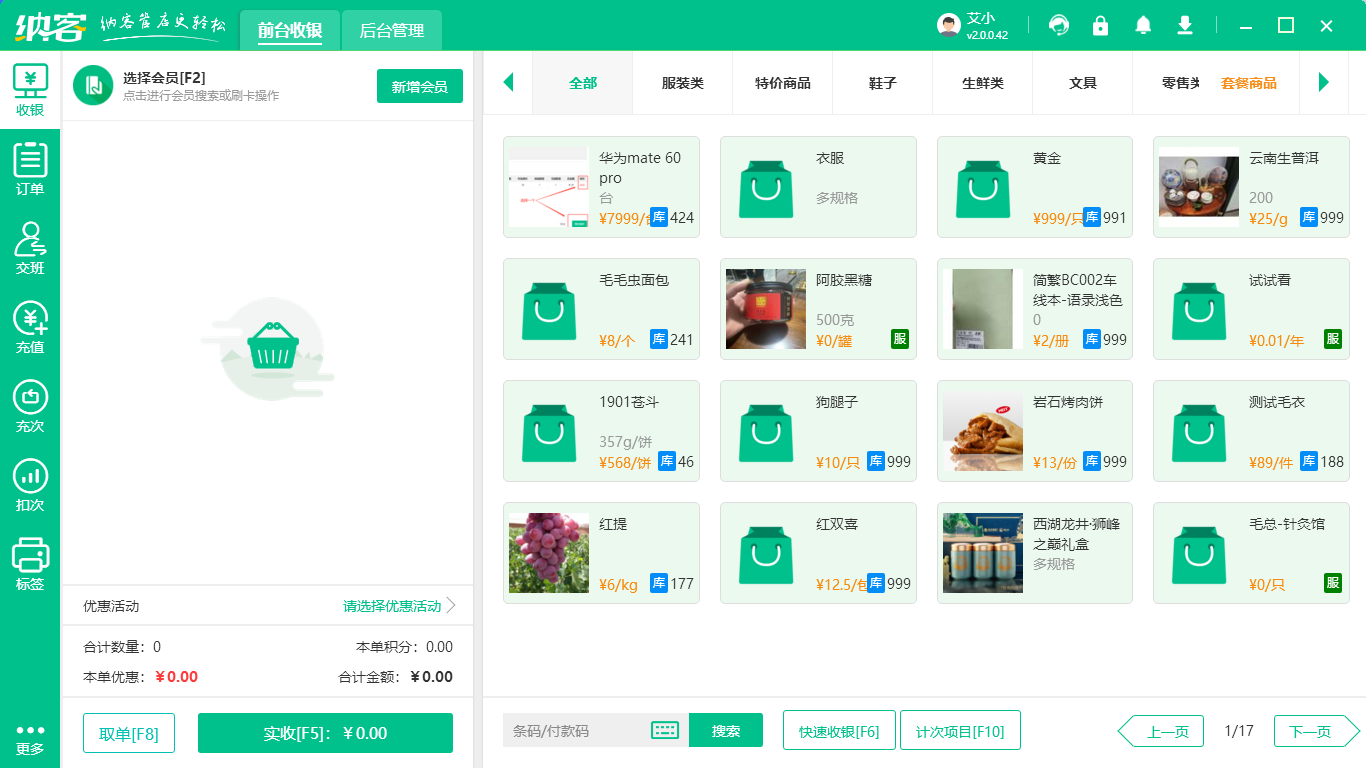Screen dimensions: 1366x768
Task: Click the download icon in title bar
Action: [1185, 25]
